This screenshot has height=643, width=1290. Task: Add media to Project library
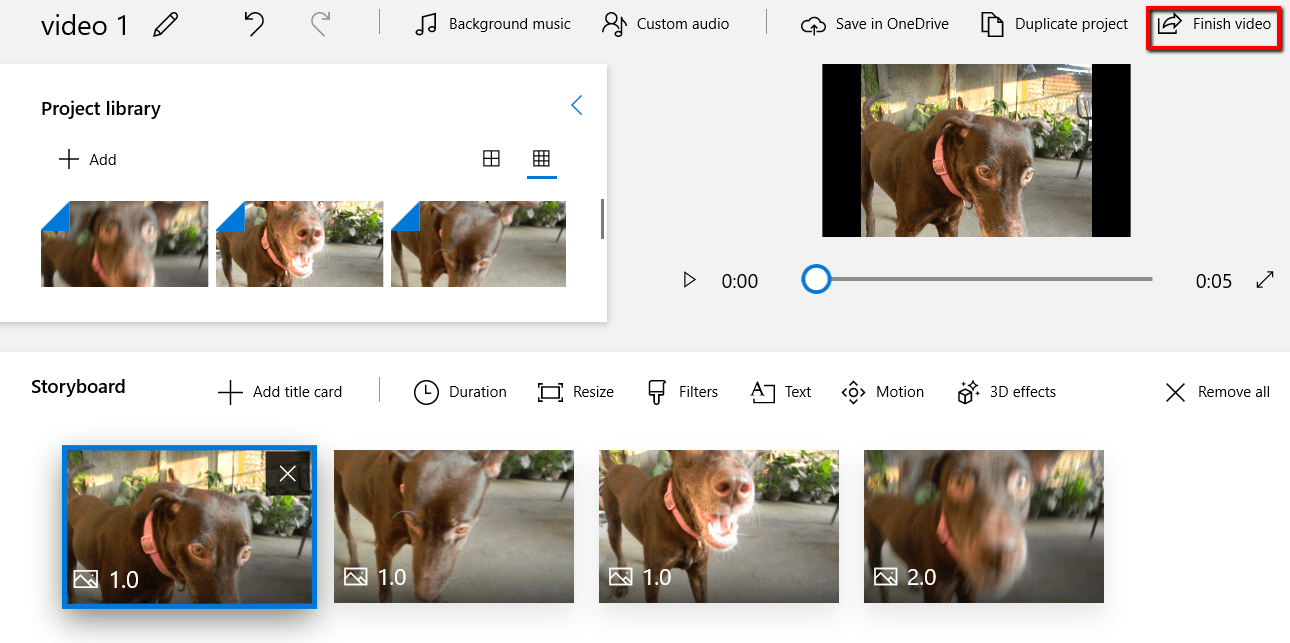coord(88,159)
